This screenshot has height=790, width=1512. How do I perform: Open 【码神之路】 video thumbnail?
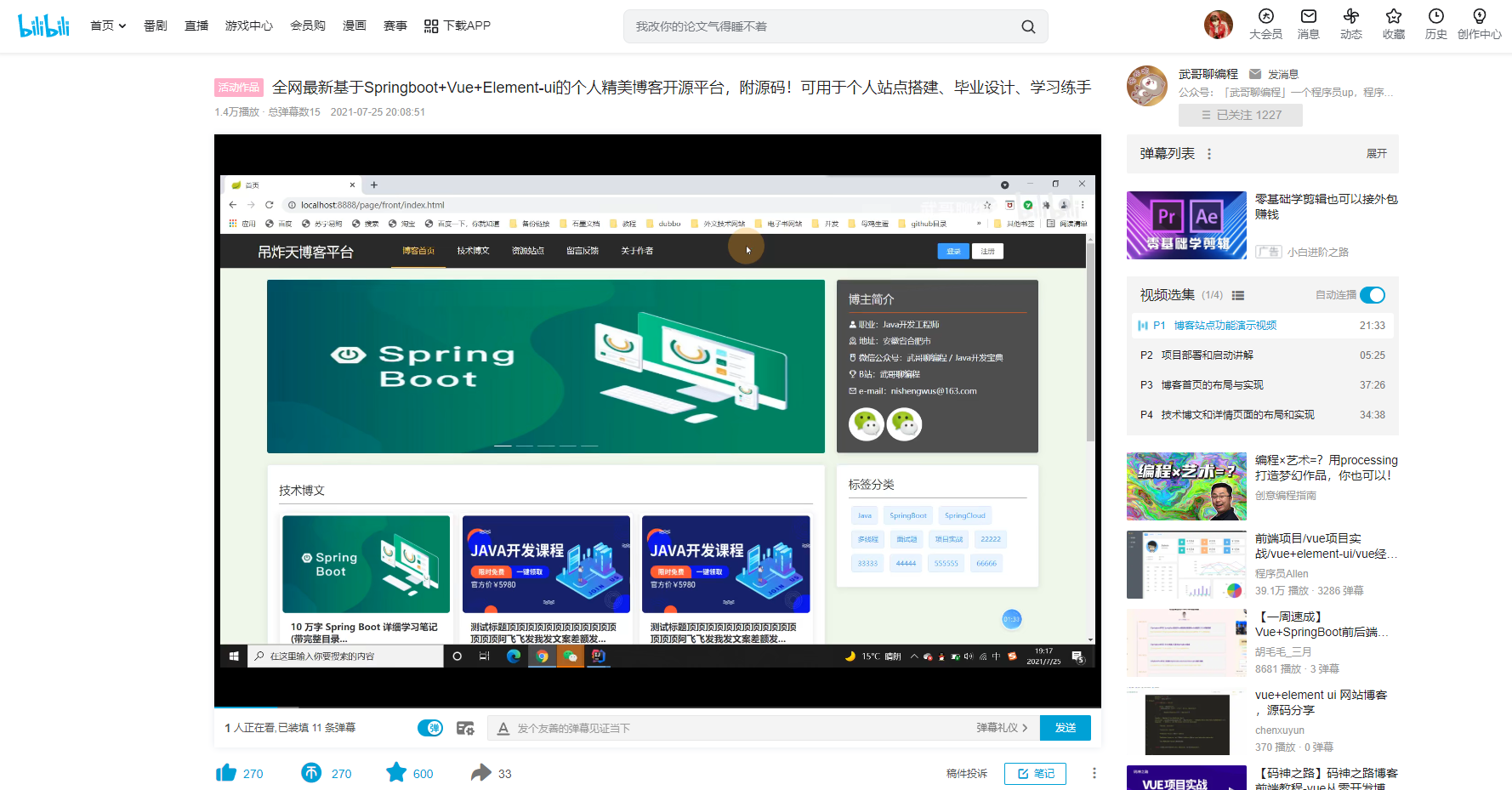click(x=1186, y=777)
